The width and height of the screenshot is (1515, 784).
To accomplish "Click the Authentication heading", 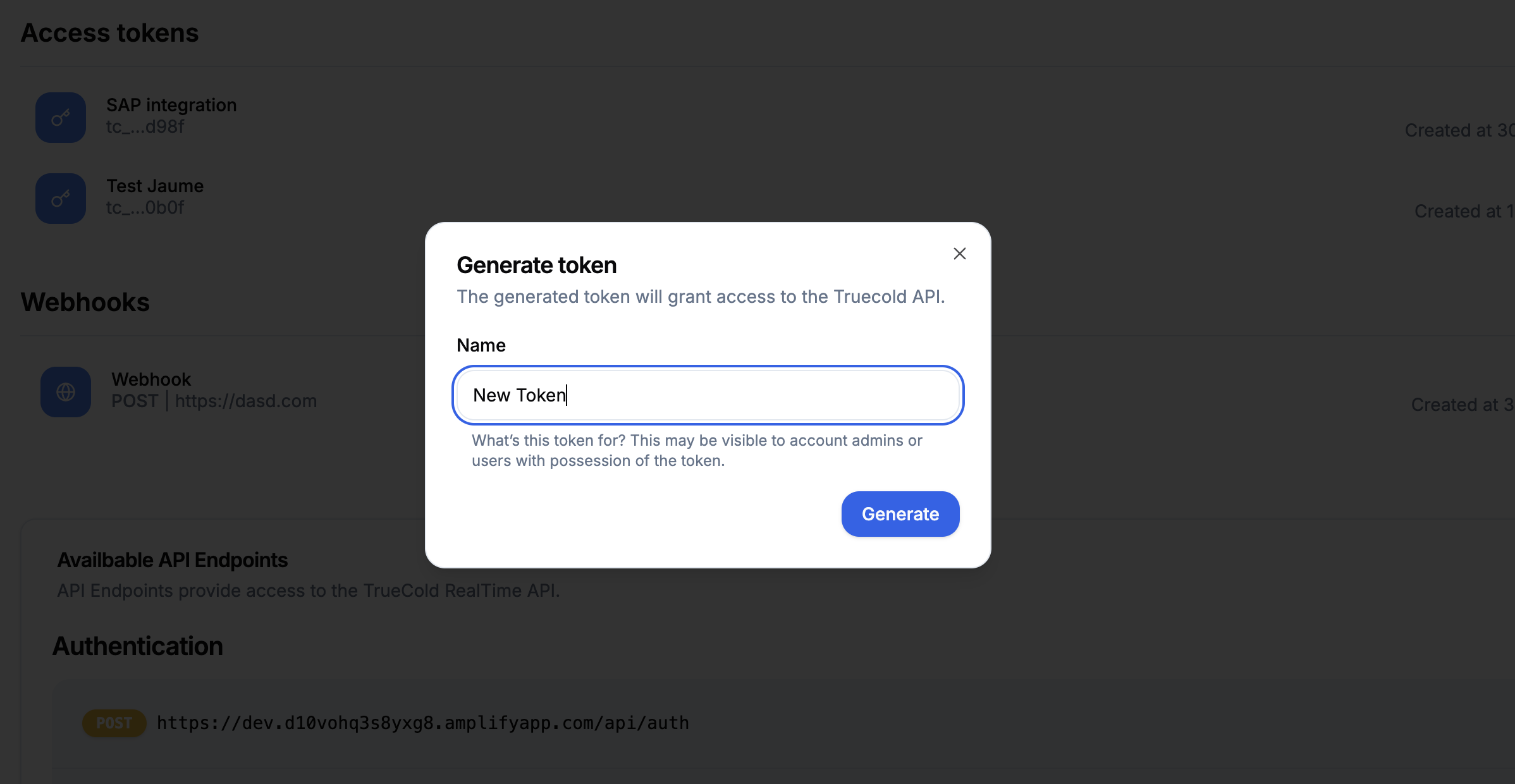I will 138,646.
